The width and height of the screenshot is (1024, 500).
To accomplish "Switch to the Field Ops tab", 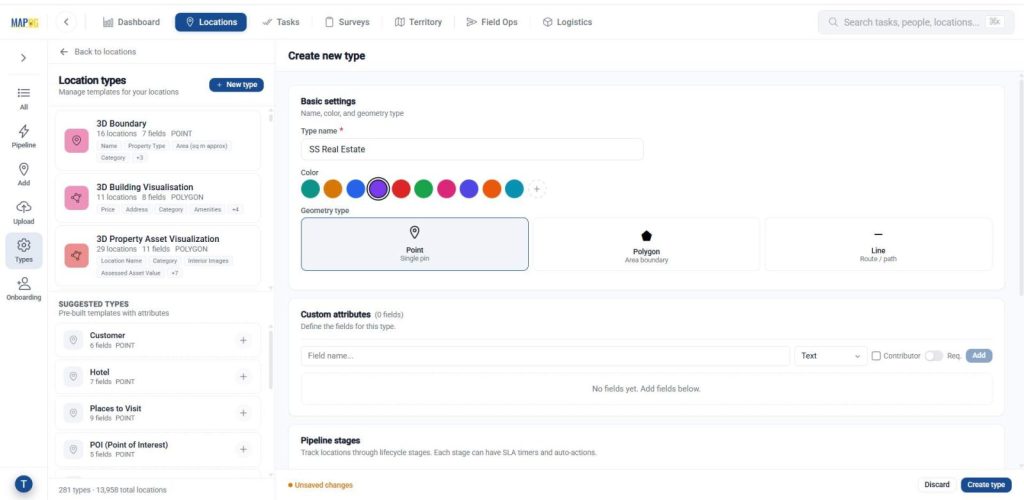I will (x=492, y=22).
